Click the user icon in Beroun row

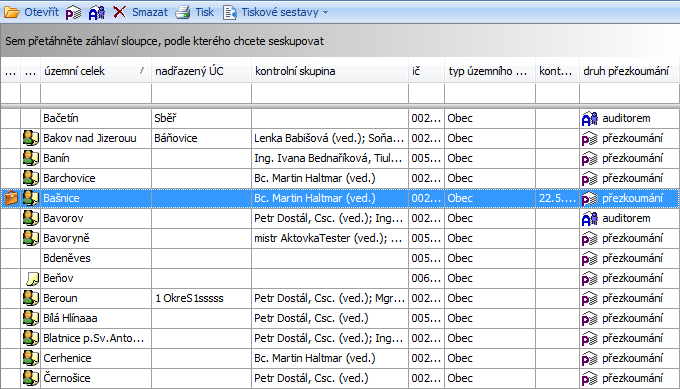[x=31, y=298]
